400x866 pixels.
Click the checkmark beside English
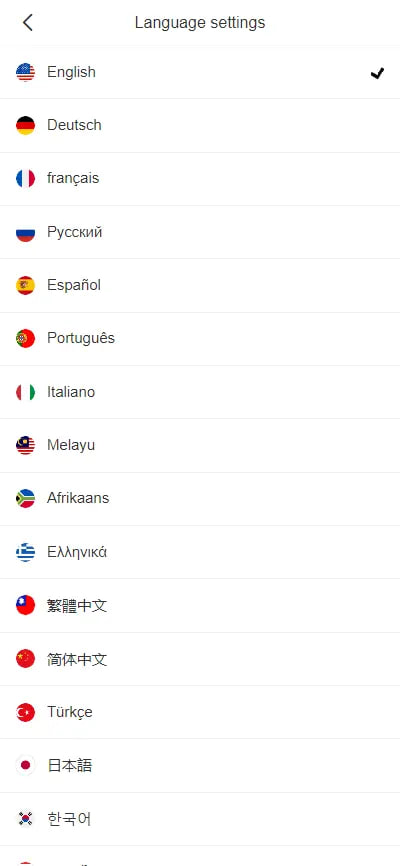(x=377, y=72)
